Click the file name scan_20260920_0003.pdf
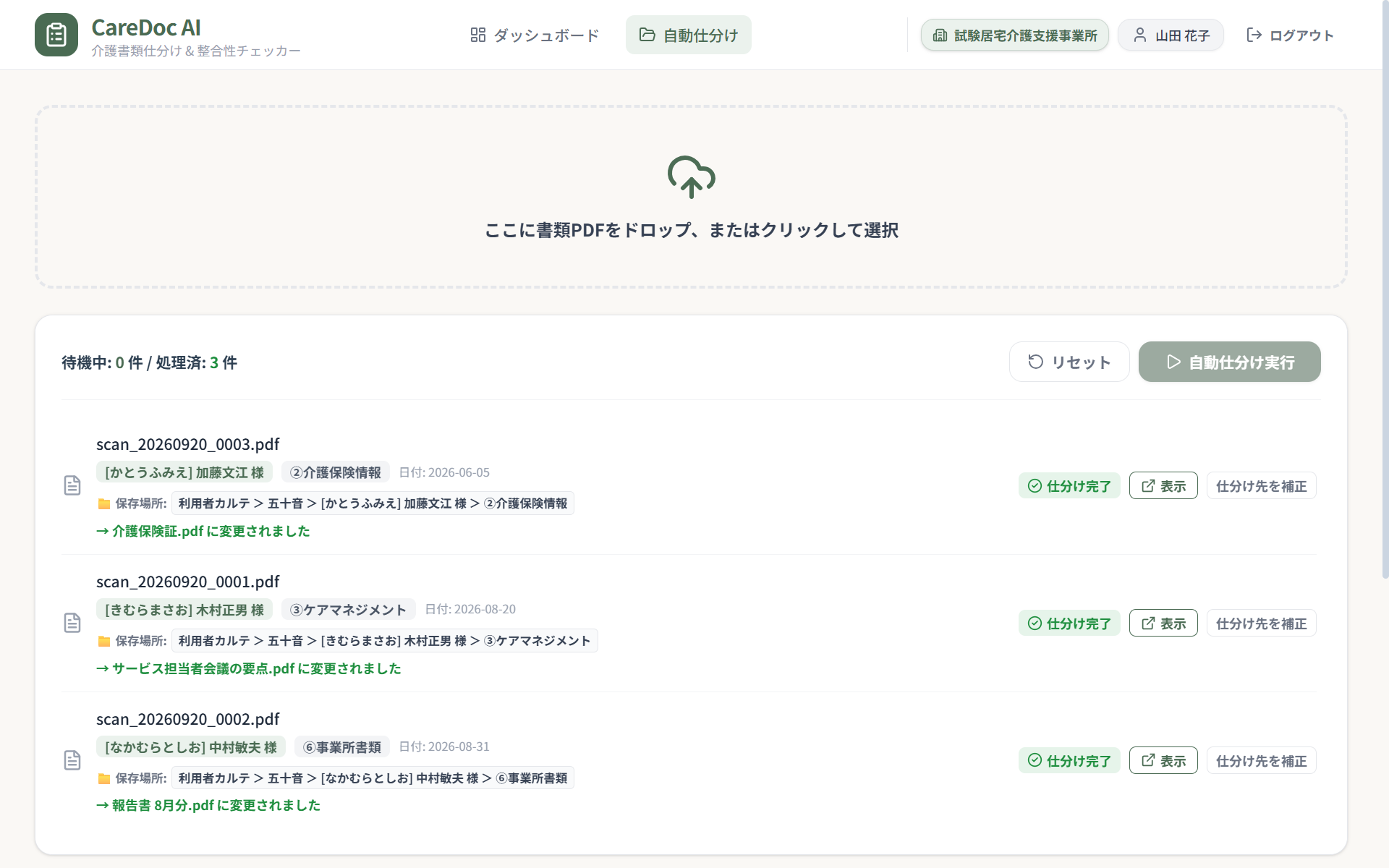The height and width of the screenshot is (868, 1389). 188,444
